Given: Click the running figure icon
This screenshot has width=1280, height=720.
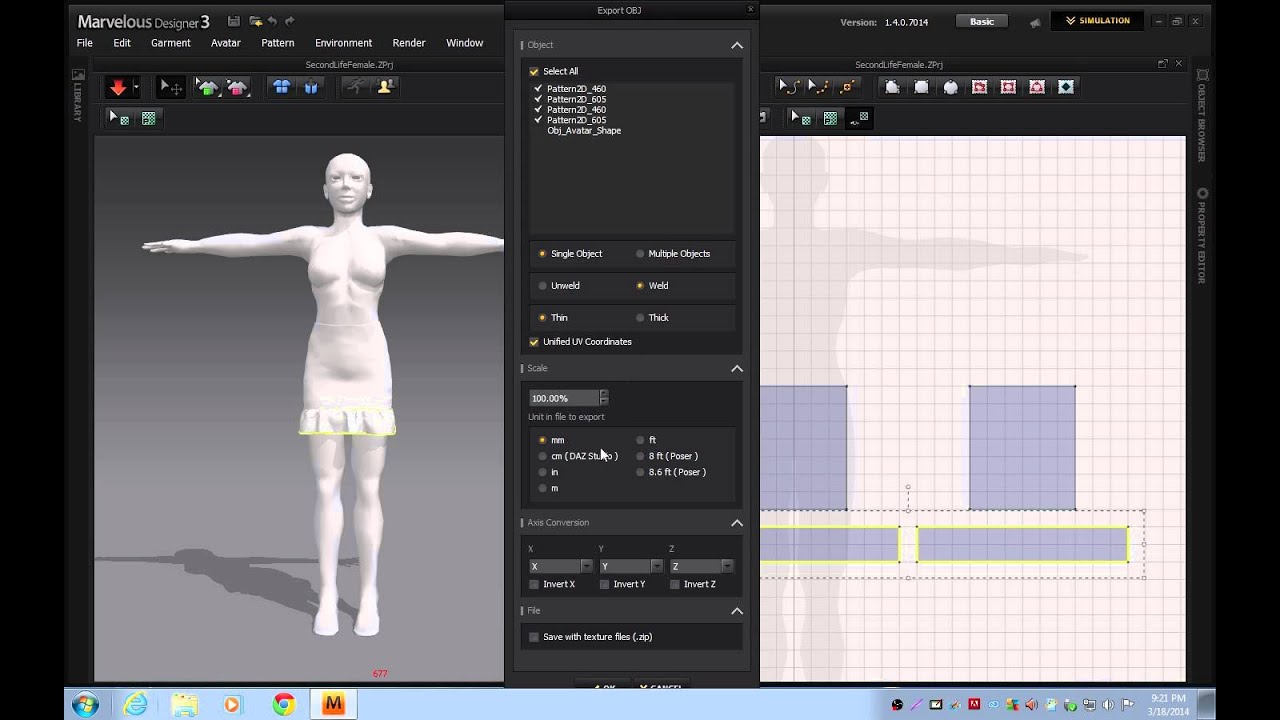Looking at the screenshot, I should [355, 88].
